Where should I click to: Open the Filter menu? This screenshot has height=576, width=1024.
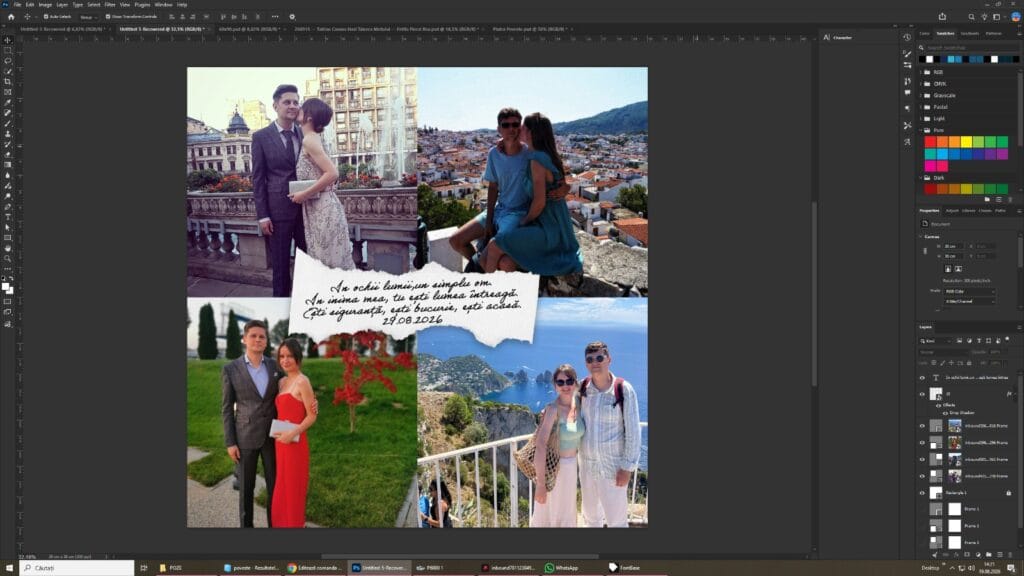pyautogui.click(x=110, y=5)
